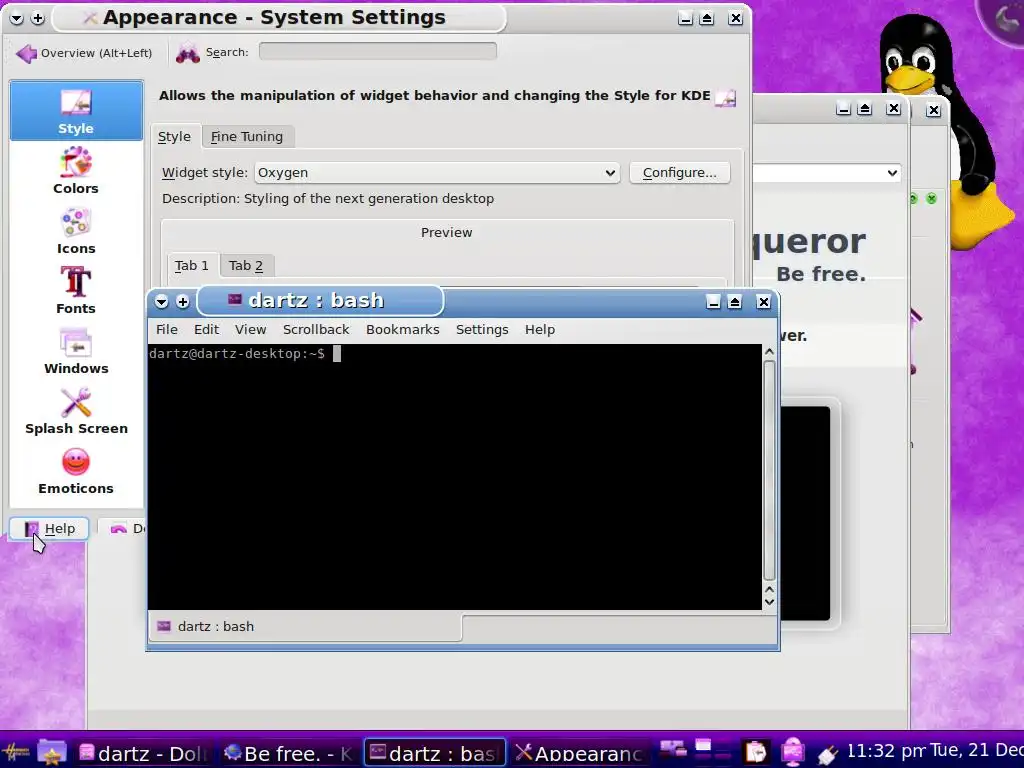Viewport: 1024px width, 768px height.
Task: Open the Emoticons section
Action: [x=76, y=472]
